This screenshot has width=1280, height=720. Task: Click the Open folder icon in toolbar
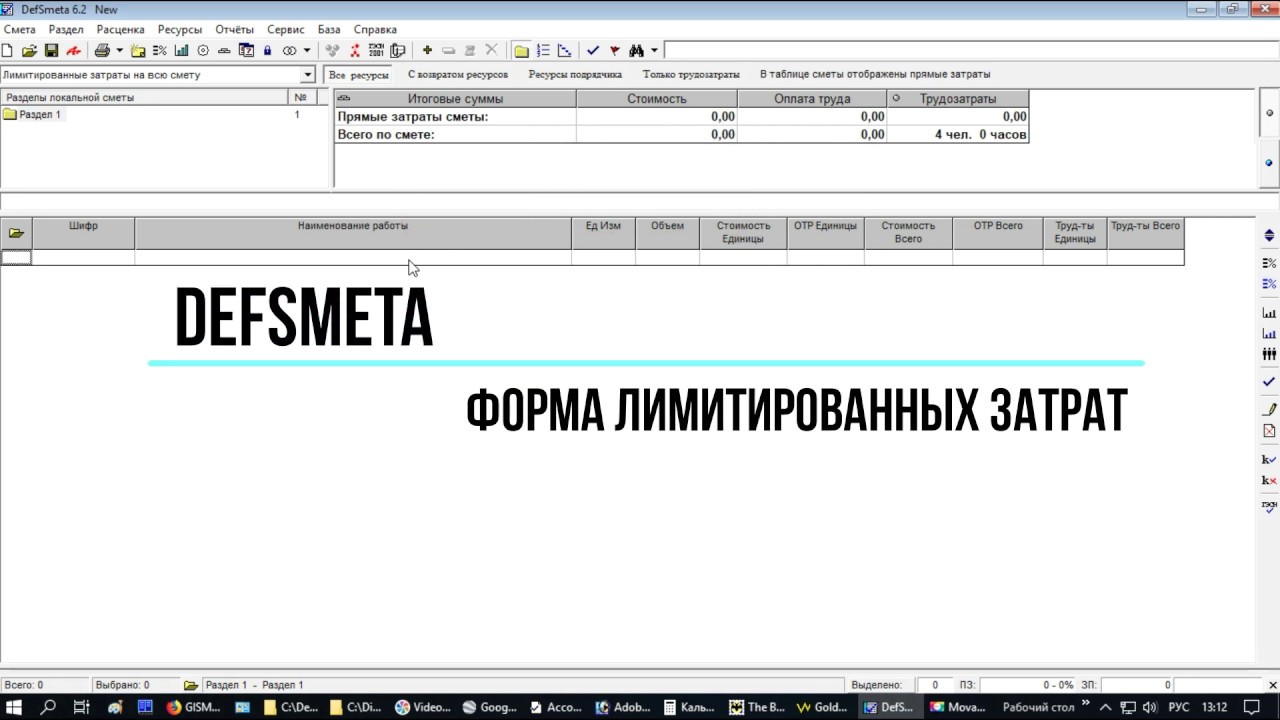coord(29,50)
